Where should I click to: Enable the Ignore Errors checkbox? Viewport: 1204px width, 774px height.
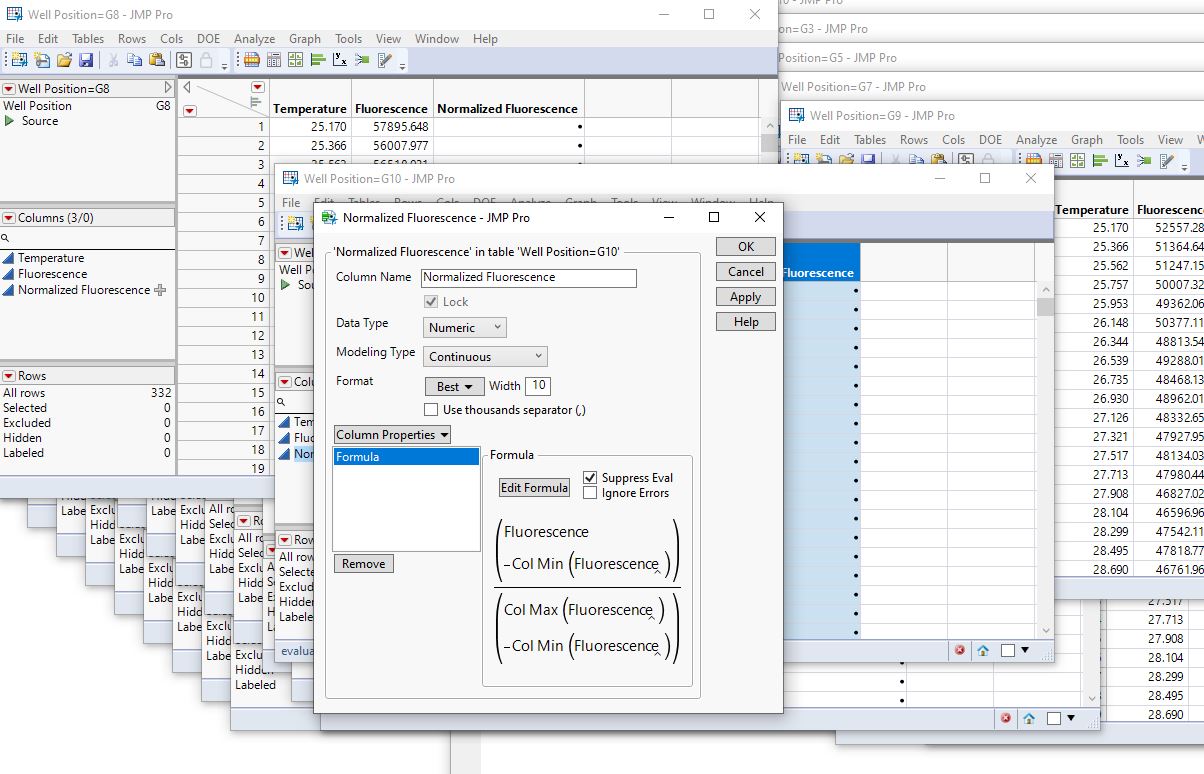590,493
